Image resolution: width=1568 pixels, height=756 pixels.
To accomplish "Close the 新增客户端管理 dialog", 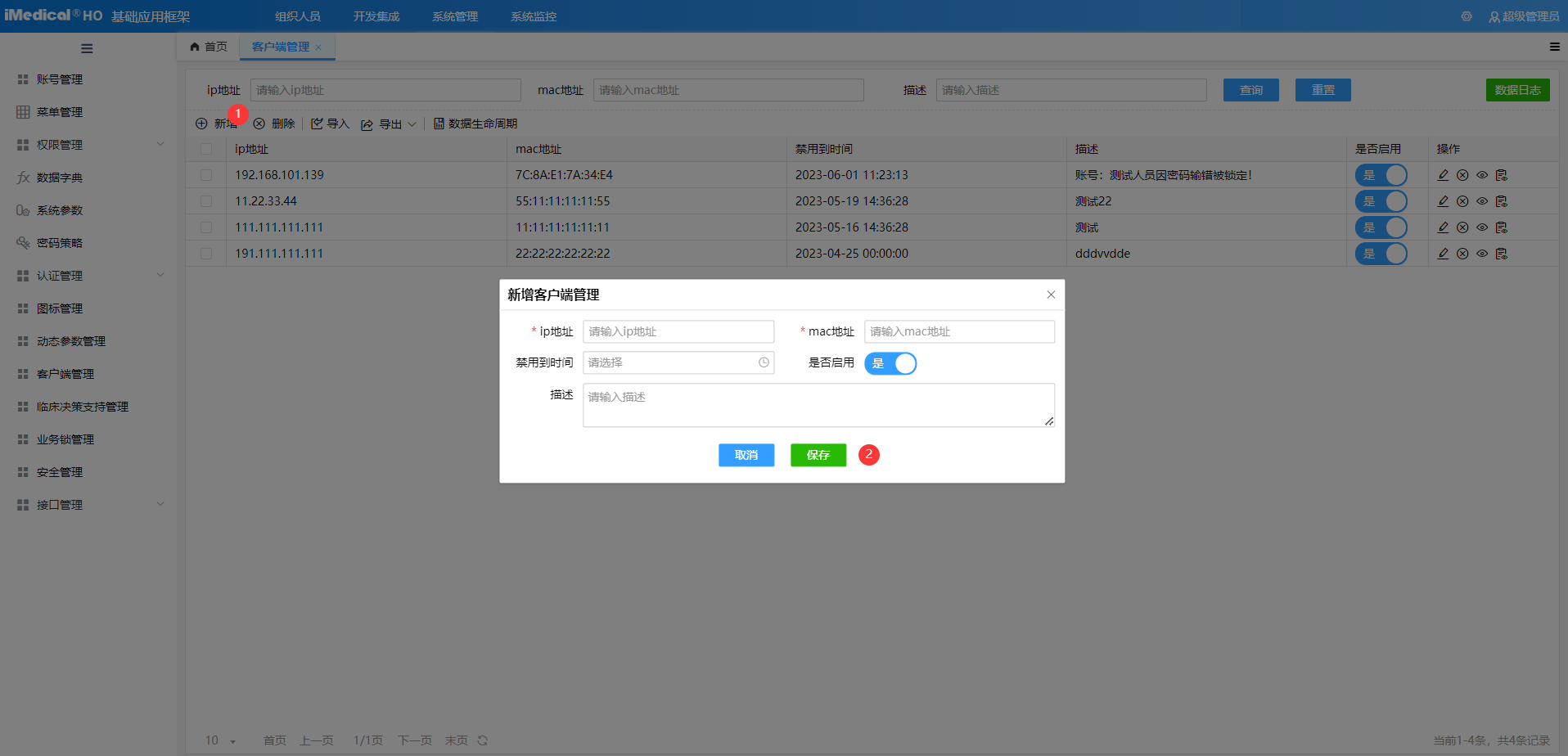I will [x=1051, y=295].
